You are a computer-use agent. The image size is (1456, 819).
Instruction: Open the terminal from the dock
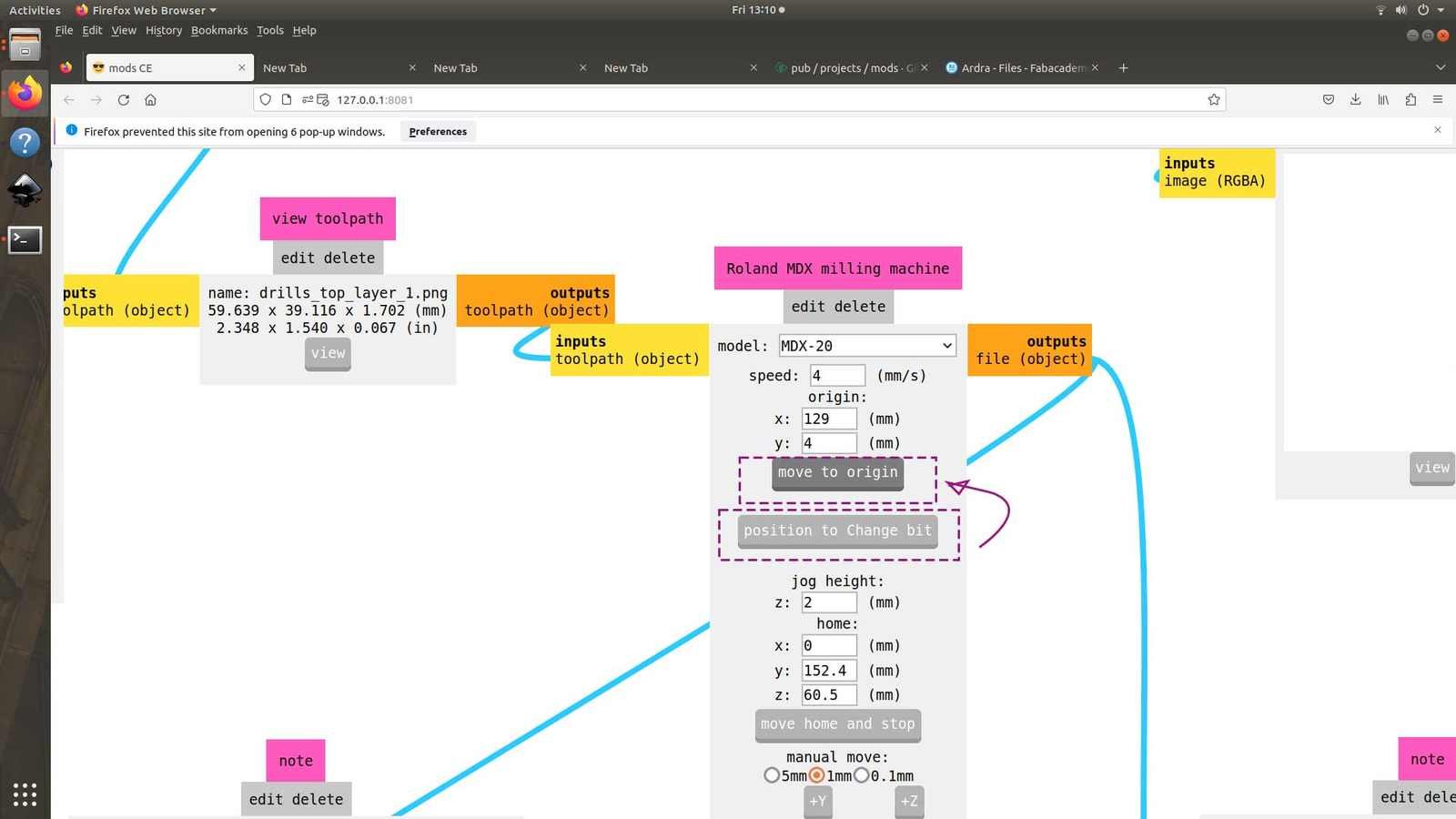(25, 239)
